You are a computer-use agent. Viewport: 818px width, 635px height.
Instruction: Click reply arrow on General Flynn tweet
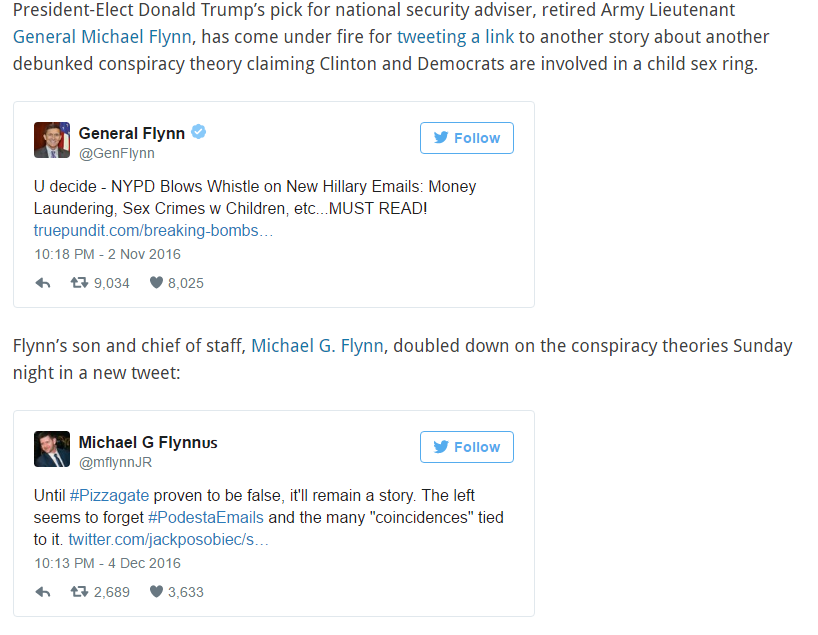43,283
